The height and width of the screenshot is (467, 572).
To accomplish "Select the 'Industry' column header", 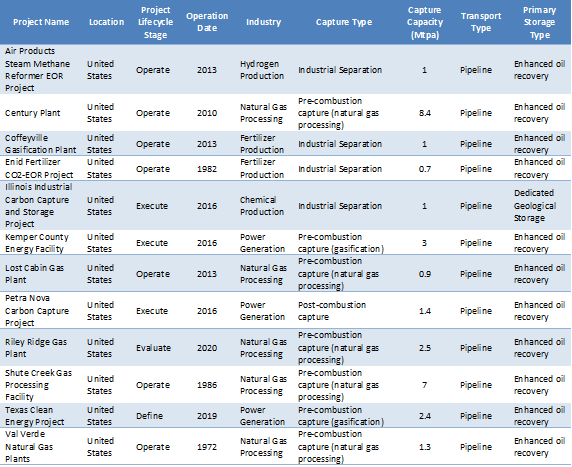I will (263, 22).
